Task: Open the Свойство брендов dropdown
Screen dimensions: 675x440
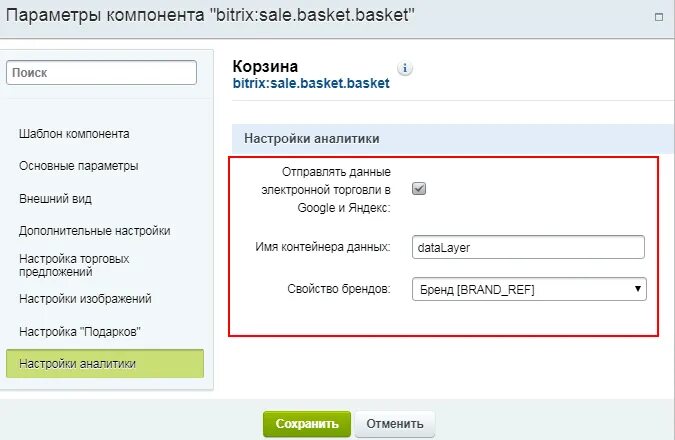Action: pos(529,290)
